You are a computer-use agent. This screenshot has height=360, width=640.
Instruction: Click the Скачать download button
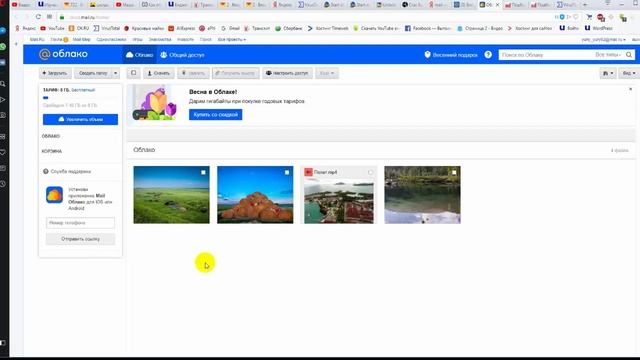coord(158,73)
